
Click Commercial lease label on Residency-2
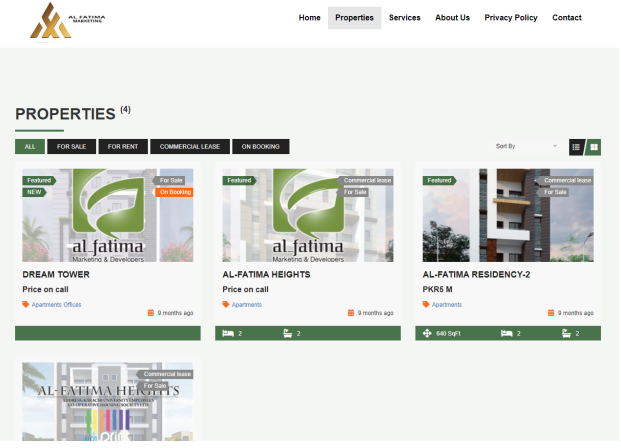566,181
